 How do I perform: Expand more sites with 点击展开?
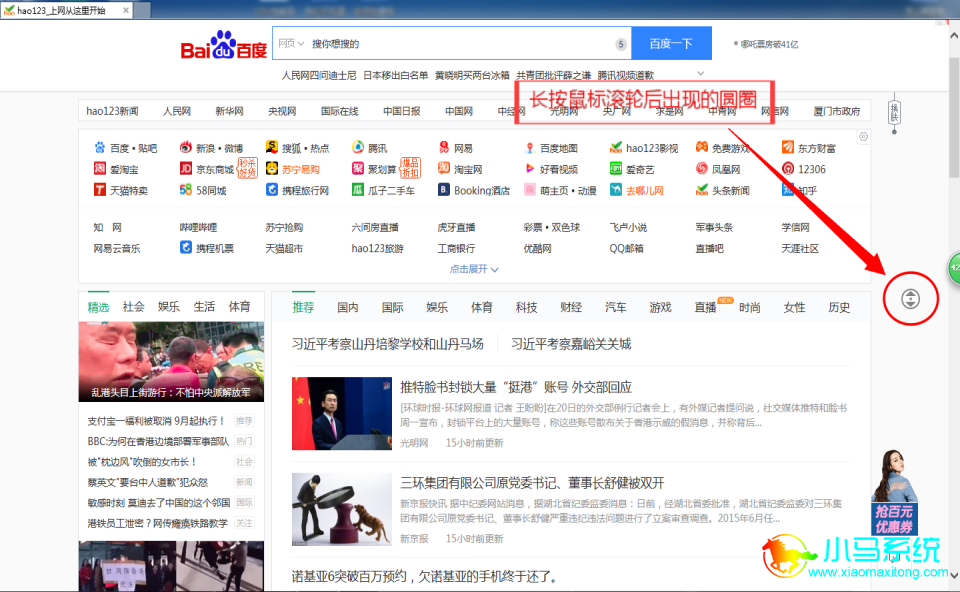[x=474, y=269]
